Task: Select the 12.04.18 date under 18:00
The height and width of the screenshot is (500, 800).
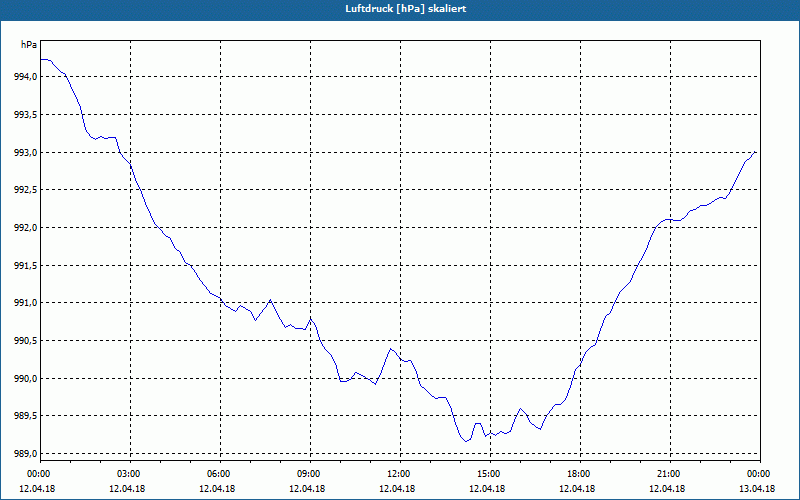Action: tap(577, 489)
